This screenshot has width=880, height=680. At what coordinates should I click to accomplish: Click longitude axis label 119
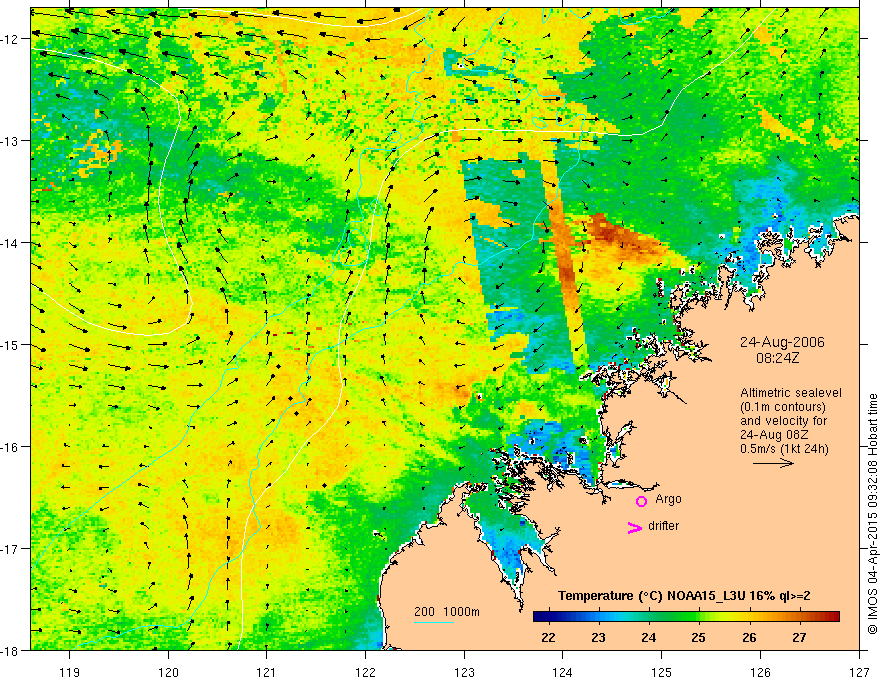tap(70, 672)
